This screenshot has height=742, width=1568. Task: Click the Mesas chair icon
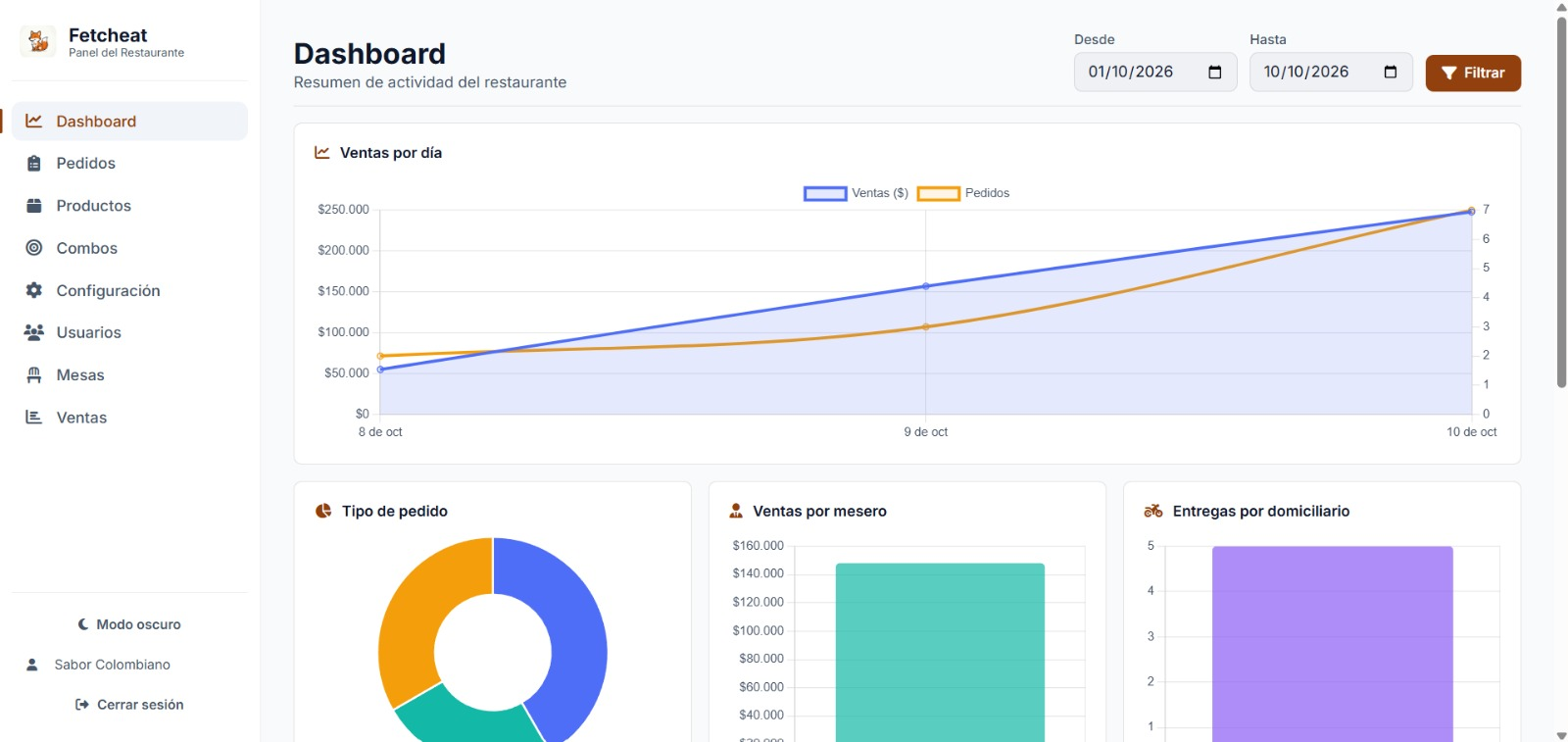[x=34, y=374]
